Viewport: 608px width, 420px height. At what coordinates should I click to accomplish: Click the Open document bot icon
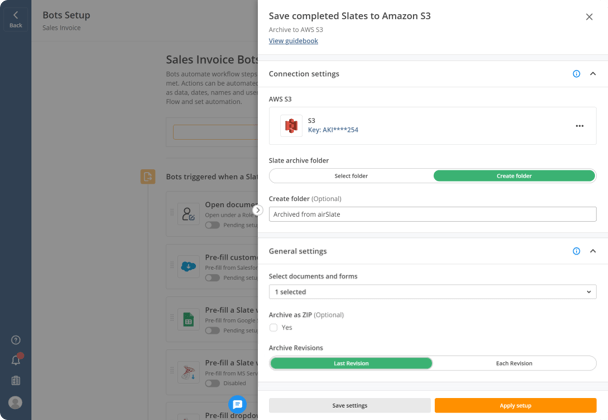(x=188, y=214)
